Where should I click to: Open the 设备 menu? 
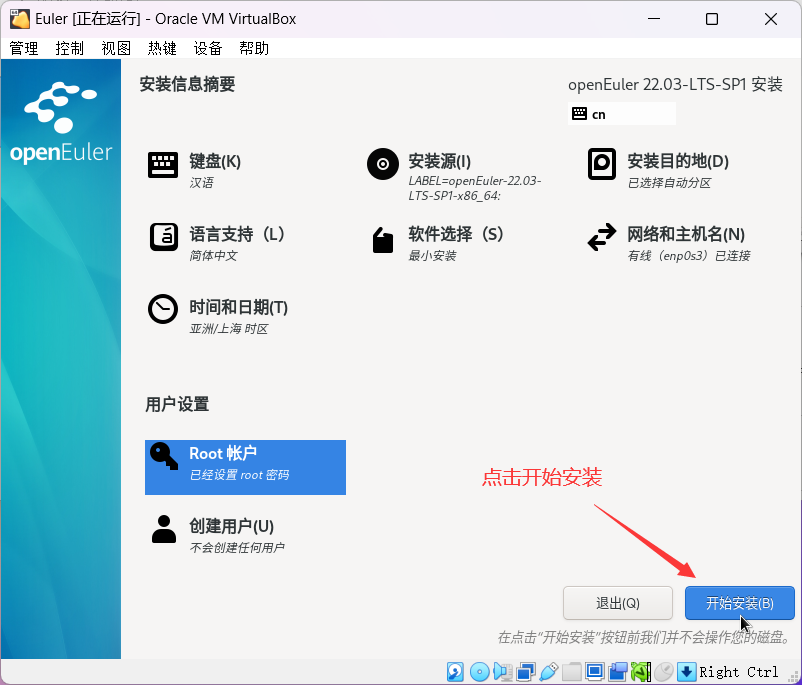click(x=208, y=49)
